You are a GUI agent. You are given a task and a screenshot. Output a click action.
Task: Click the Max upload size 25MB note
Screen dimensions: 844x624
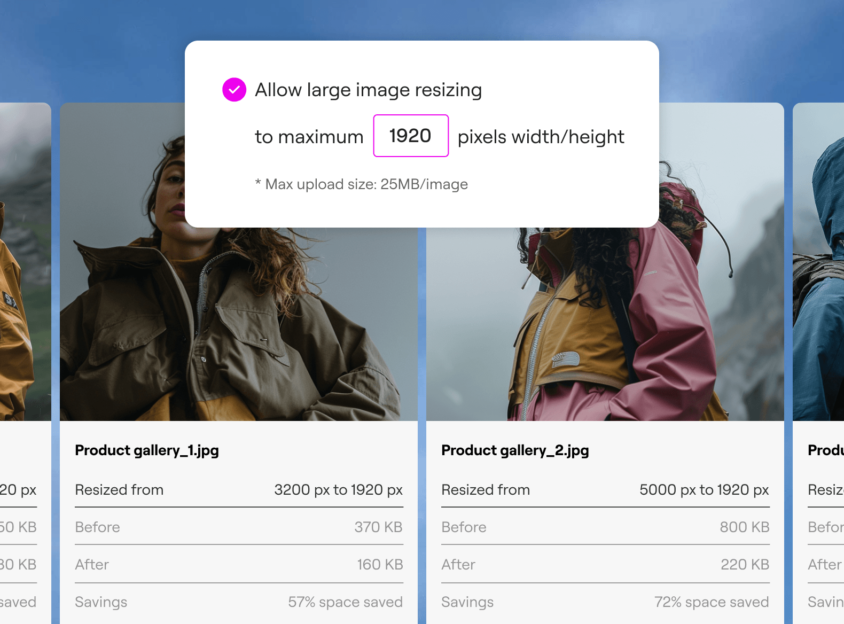[361, 184]
